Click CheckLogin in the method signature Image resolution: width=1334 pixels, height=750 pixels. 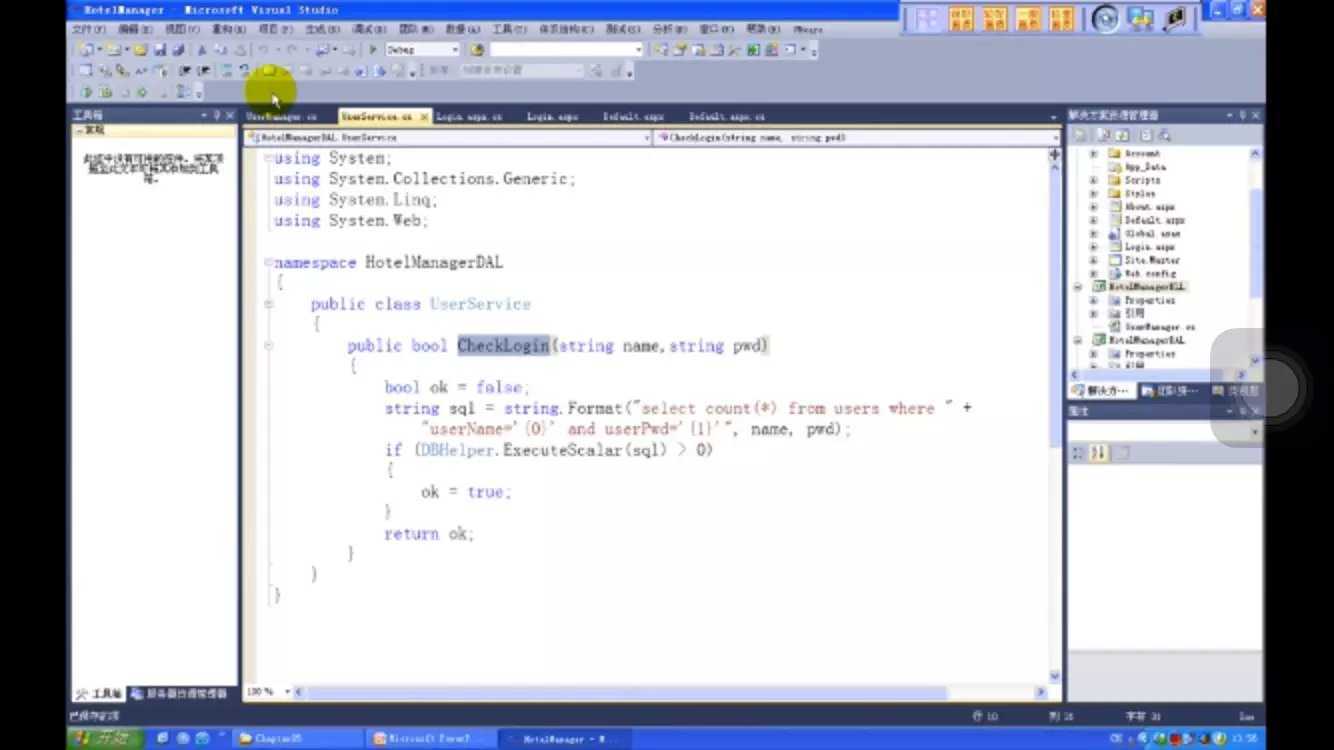[x=503, y=345]
